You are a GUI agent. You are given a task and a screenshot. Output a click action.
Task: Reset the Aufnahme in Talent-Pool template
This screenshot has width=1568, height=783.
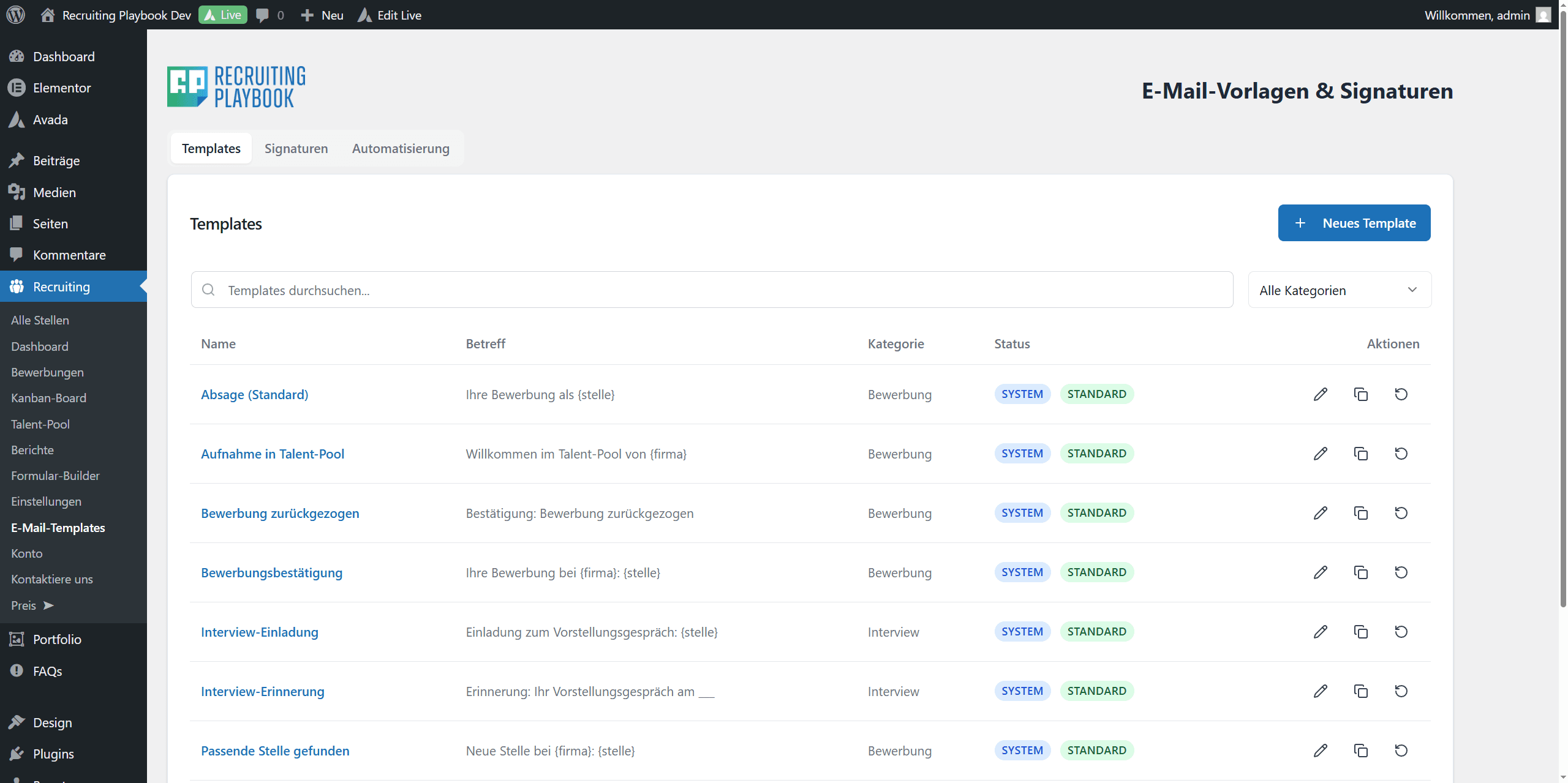1401,453
